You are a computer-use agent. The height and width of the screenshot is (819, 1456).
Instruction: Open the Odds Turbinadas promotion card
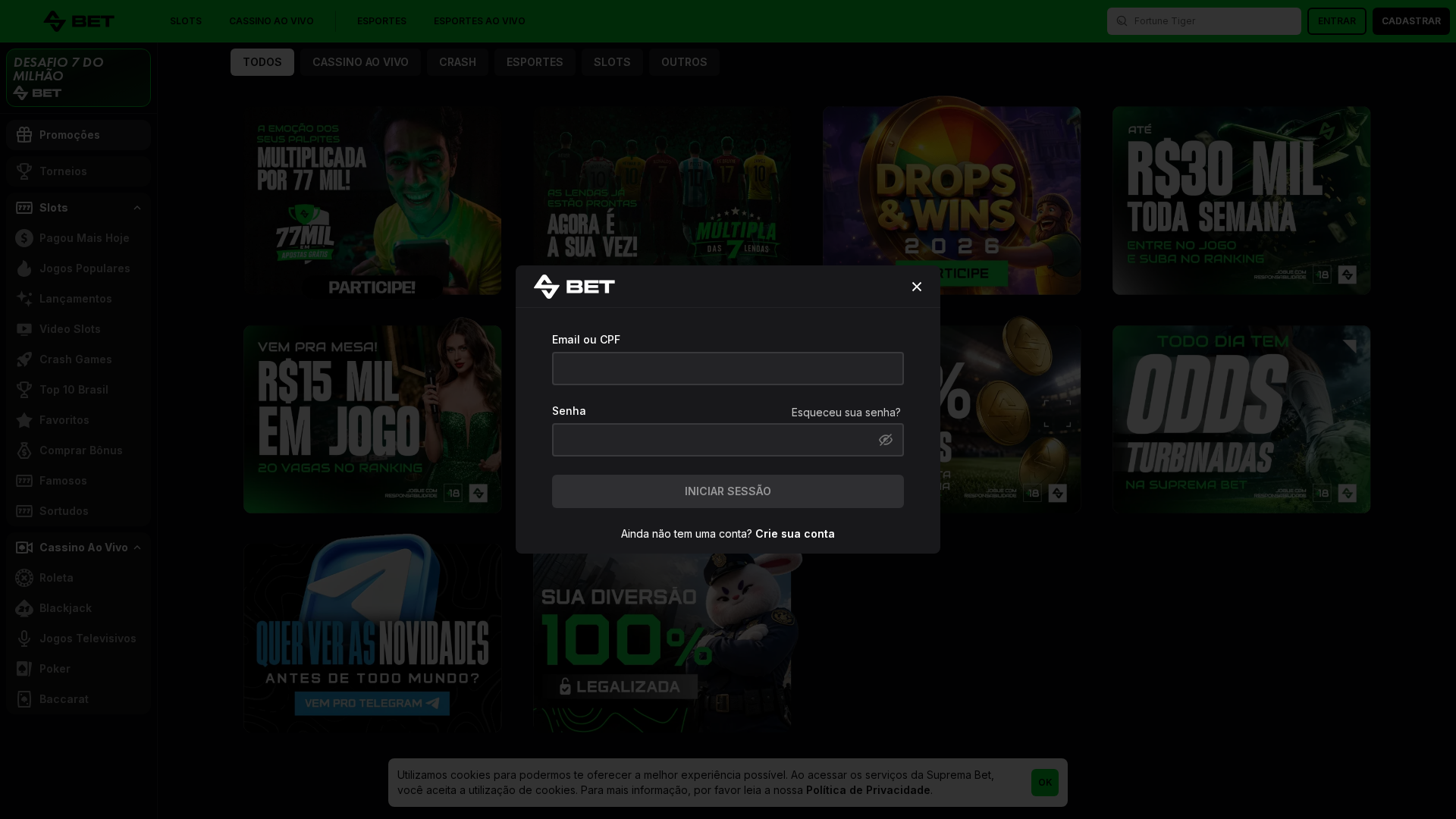click(1241, 419)
